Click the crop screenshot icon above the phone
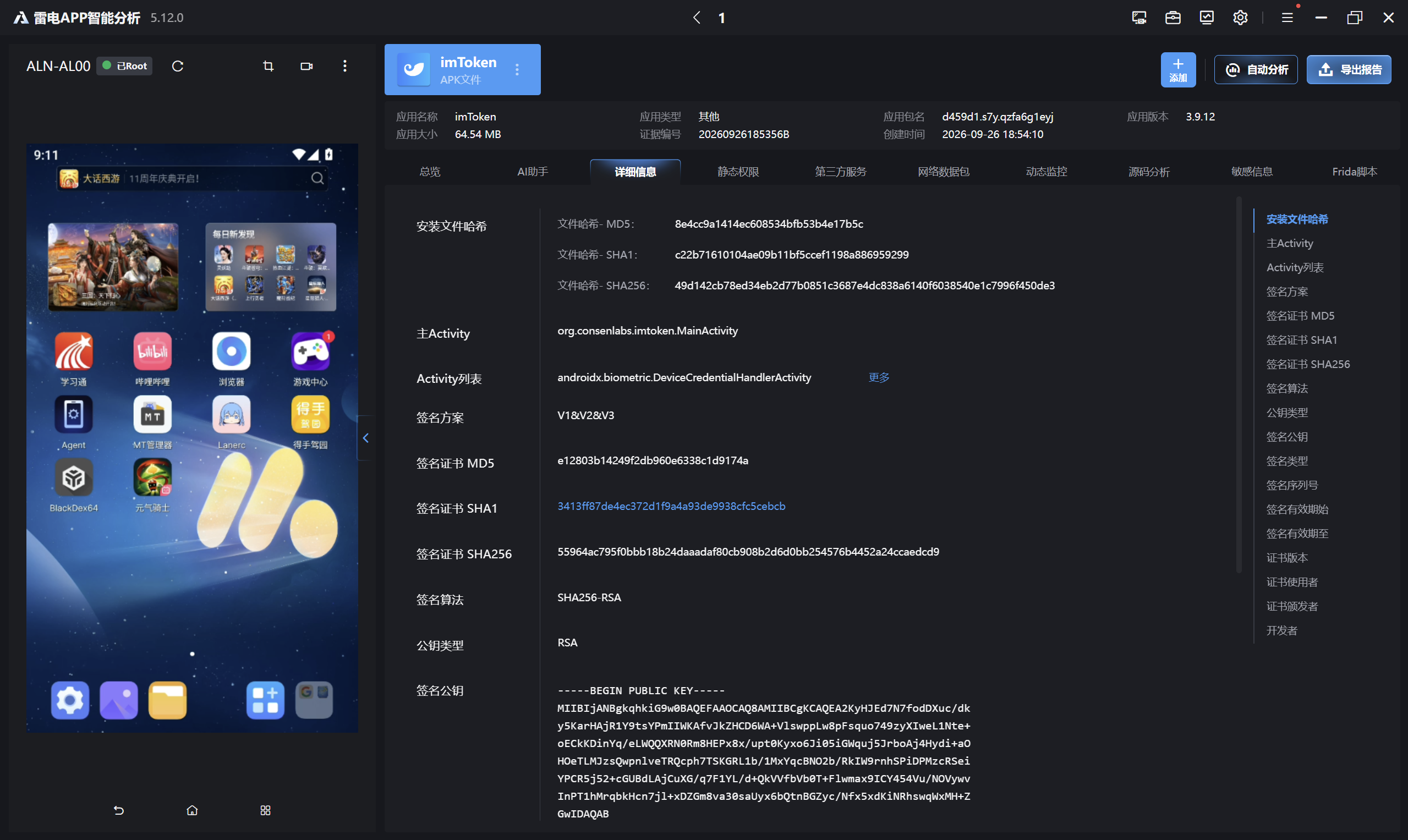This screenshot has height=840, width=1408. tap(269, 66)
